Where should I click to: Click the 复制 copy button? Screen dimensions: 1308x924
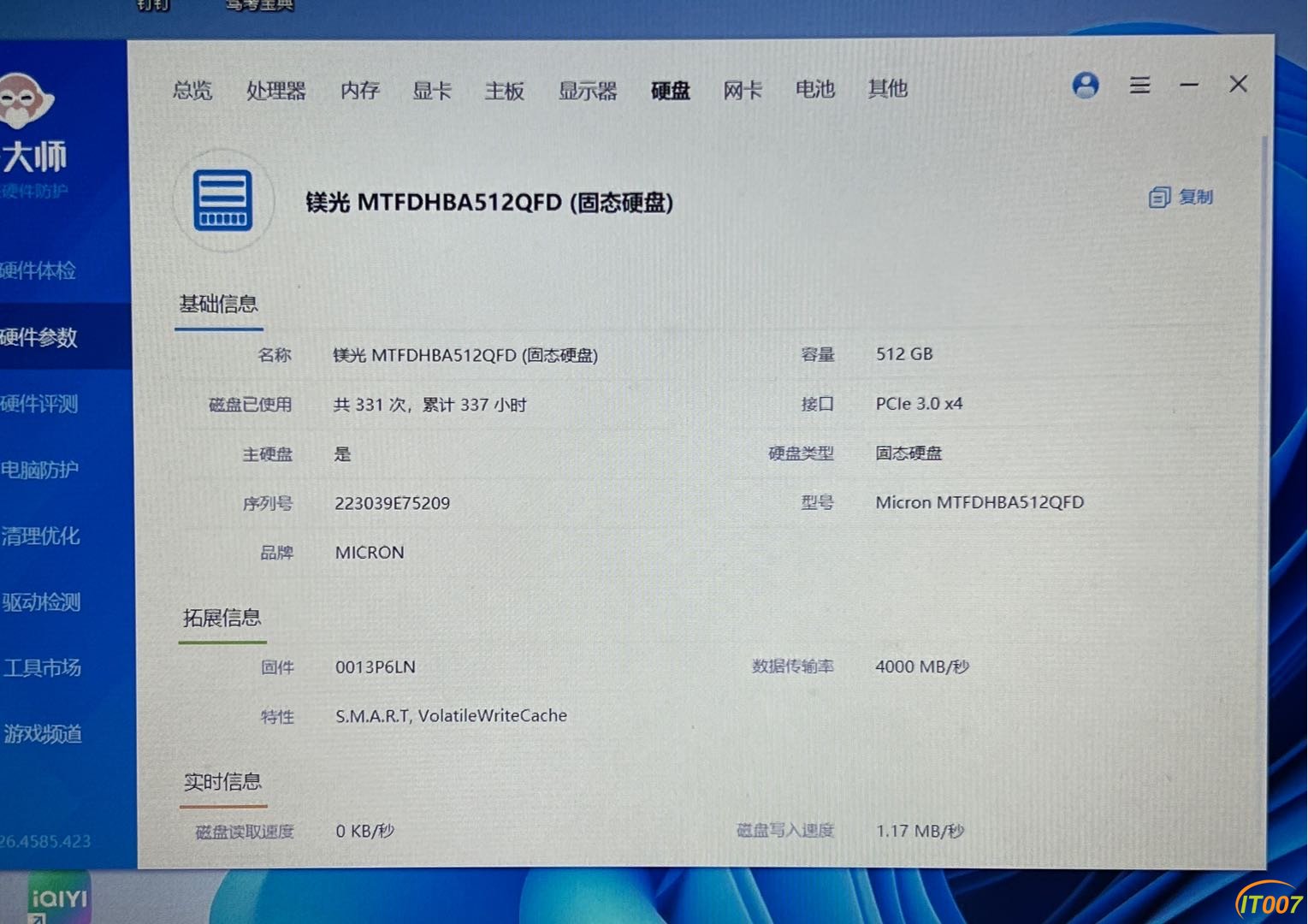point(1181,198)
